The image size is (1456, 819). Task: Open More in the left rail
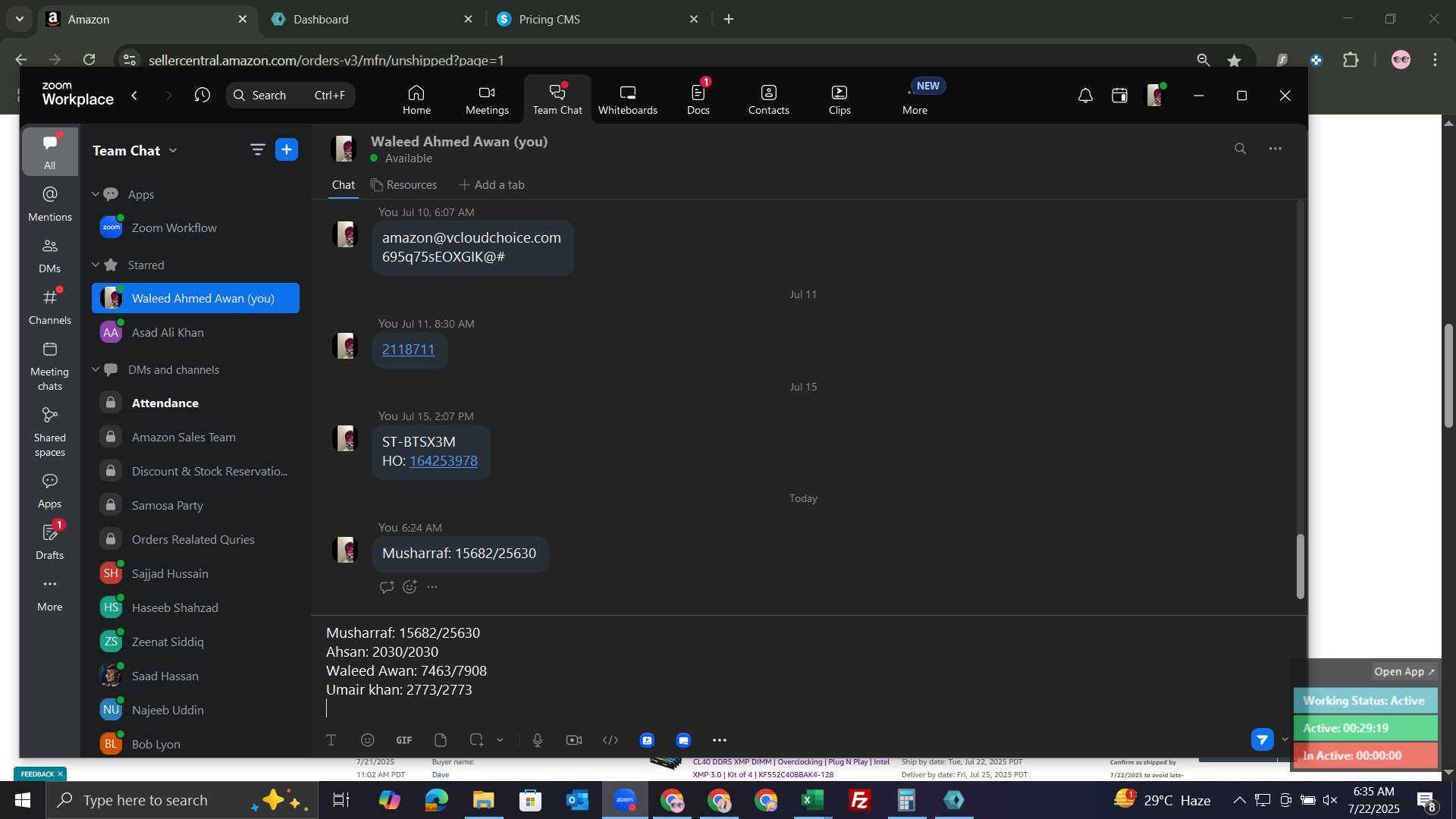pos(50,595)
